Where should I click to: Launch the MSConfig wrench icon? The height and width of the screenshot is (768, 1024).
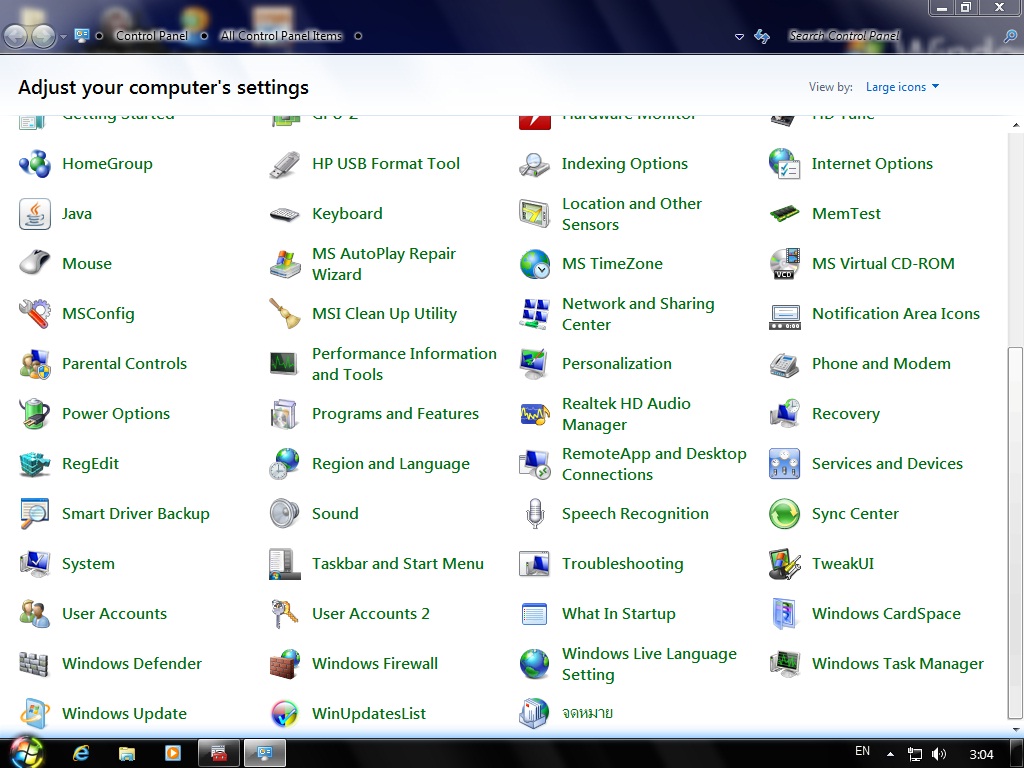(x=35, y=313)
